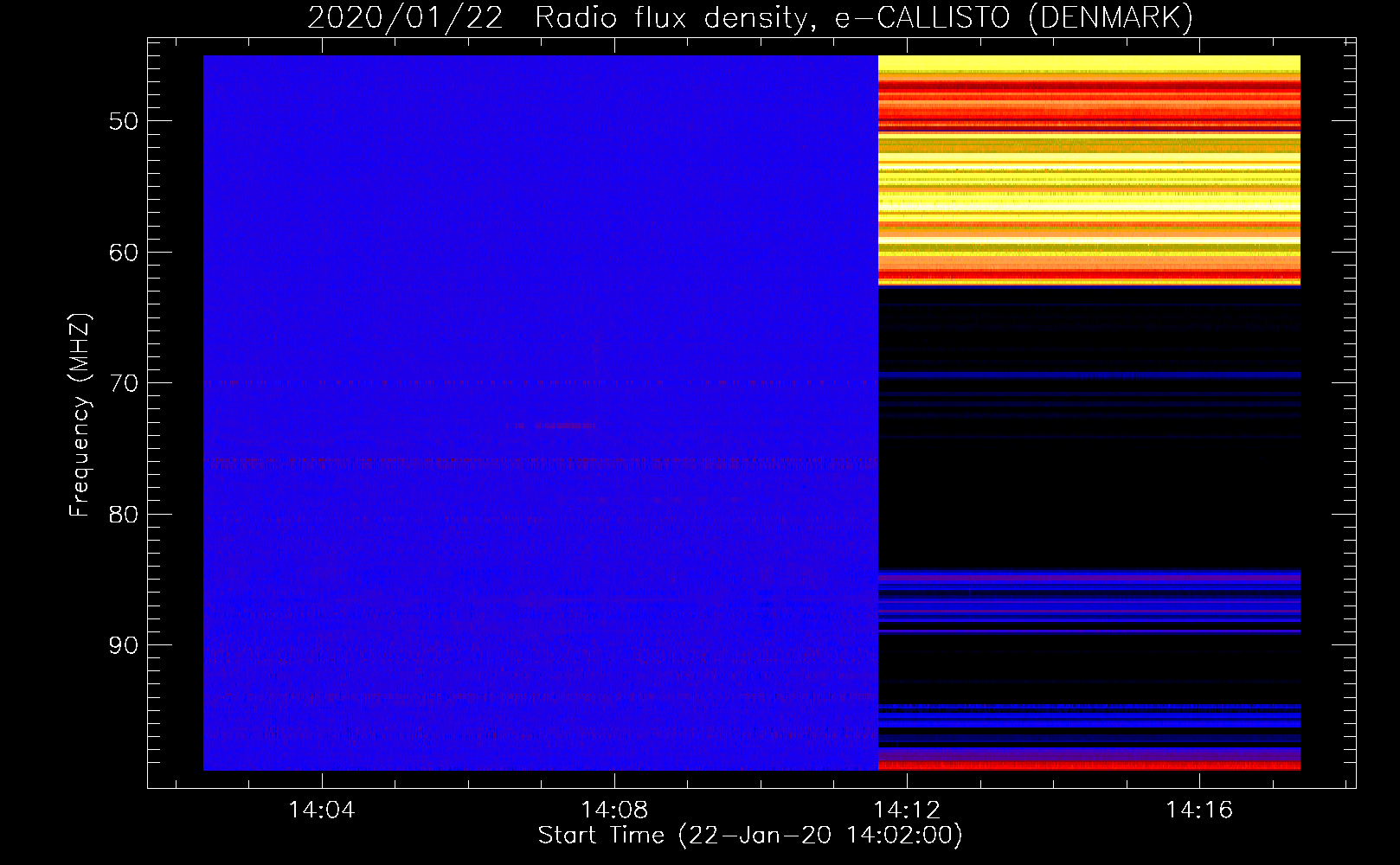Click the 14:08 time tick label
The height and width of the screenshot is (865, 1400).
614,811
